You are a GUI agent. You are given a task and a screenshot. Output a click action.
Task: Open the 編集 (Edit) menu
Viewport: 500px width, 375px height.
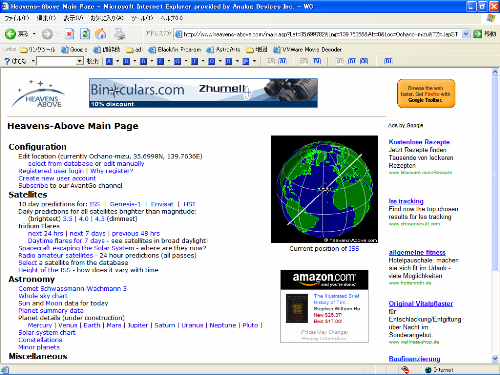point(46,18)
